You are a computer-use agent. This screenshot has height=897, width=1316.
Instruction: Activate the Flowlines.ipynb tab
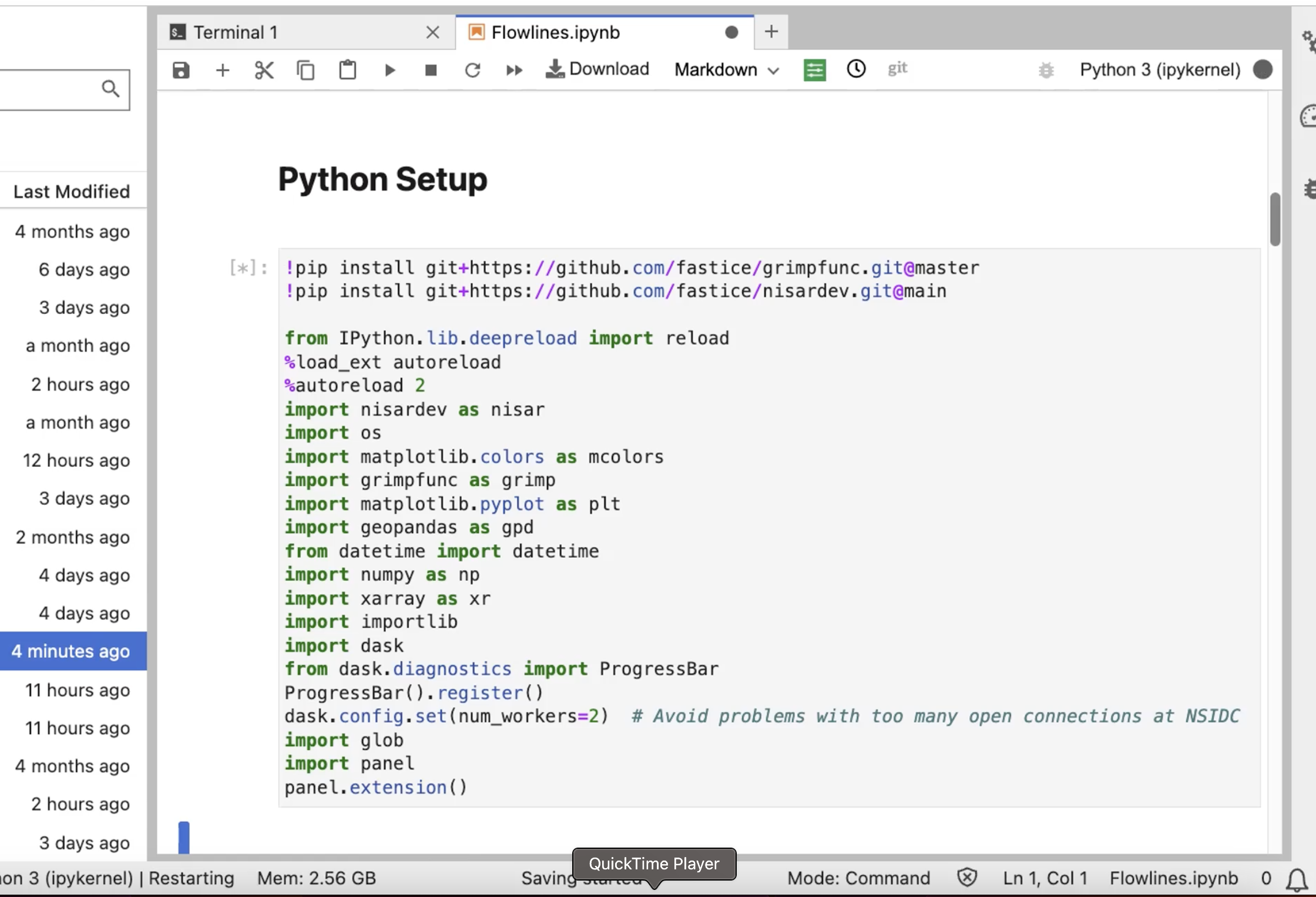coord(555,32)
